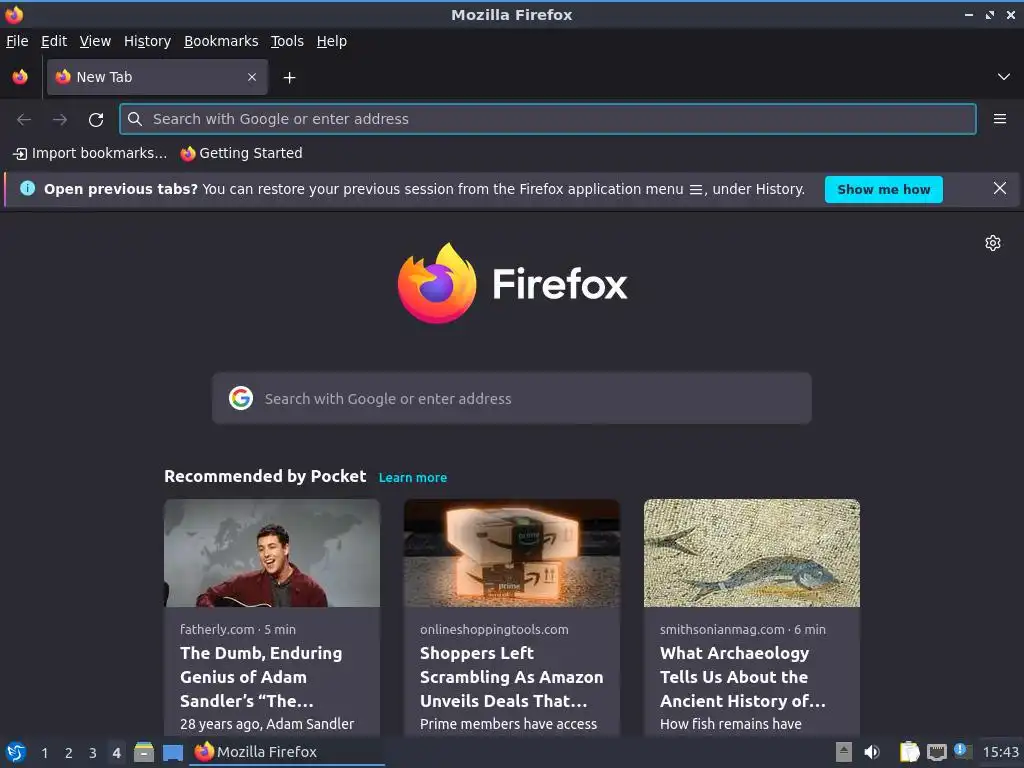Open the Help menu
The height and width of the screenshot is (768, 1024).
coord(332,41)
